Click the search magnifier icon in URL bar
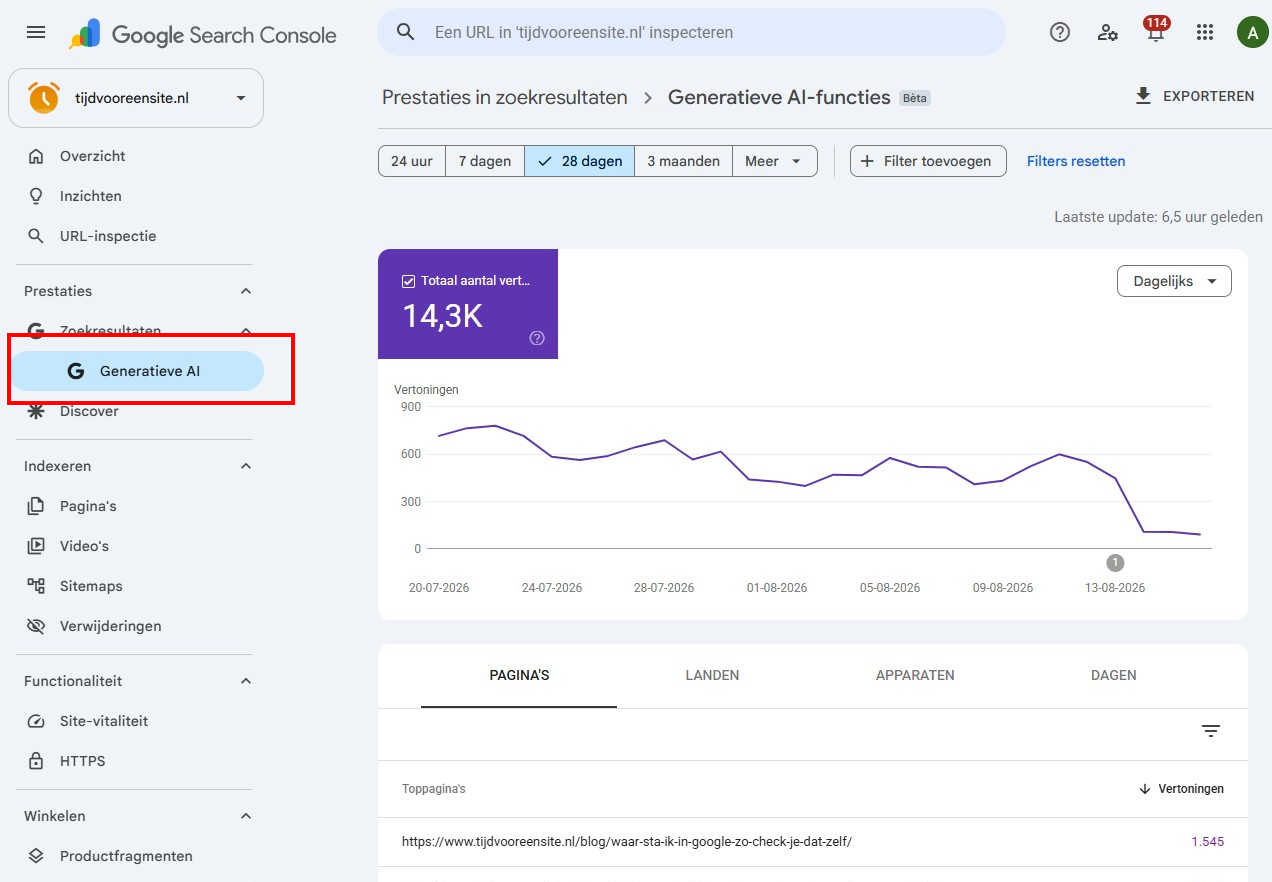 coord(405,32)
